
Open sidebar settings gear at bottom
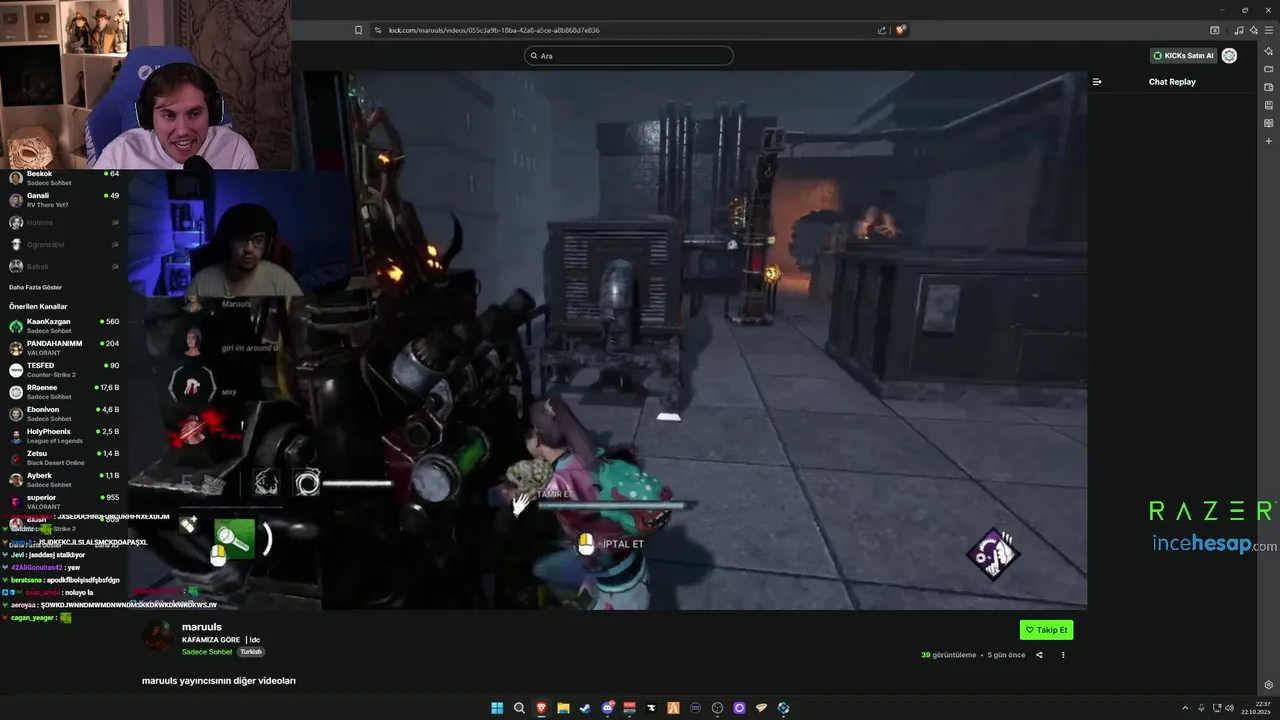[x=1268, y=685]
